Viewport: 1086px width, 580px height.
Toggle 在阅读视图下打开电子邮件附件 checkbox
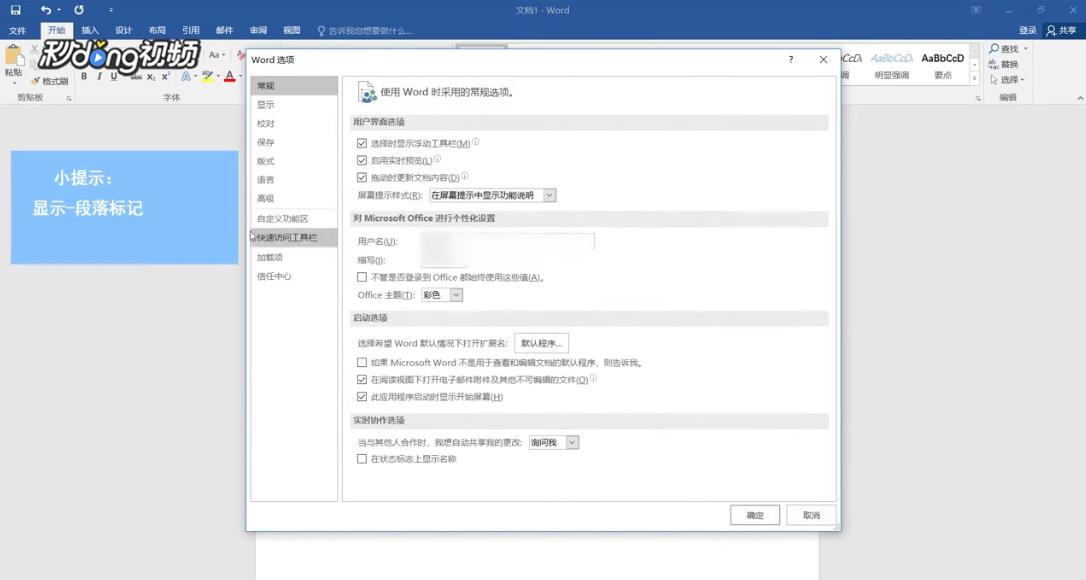[362, 380]
